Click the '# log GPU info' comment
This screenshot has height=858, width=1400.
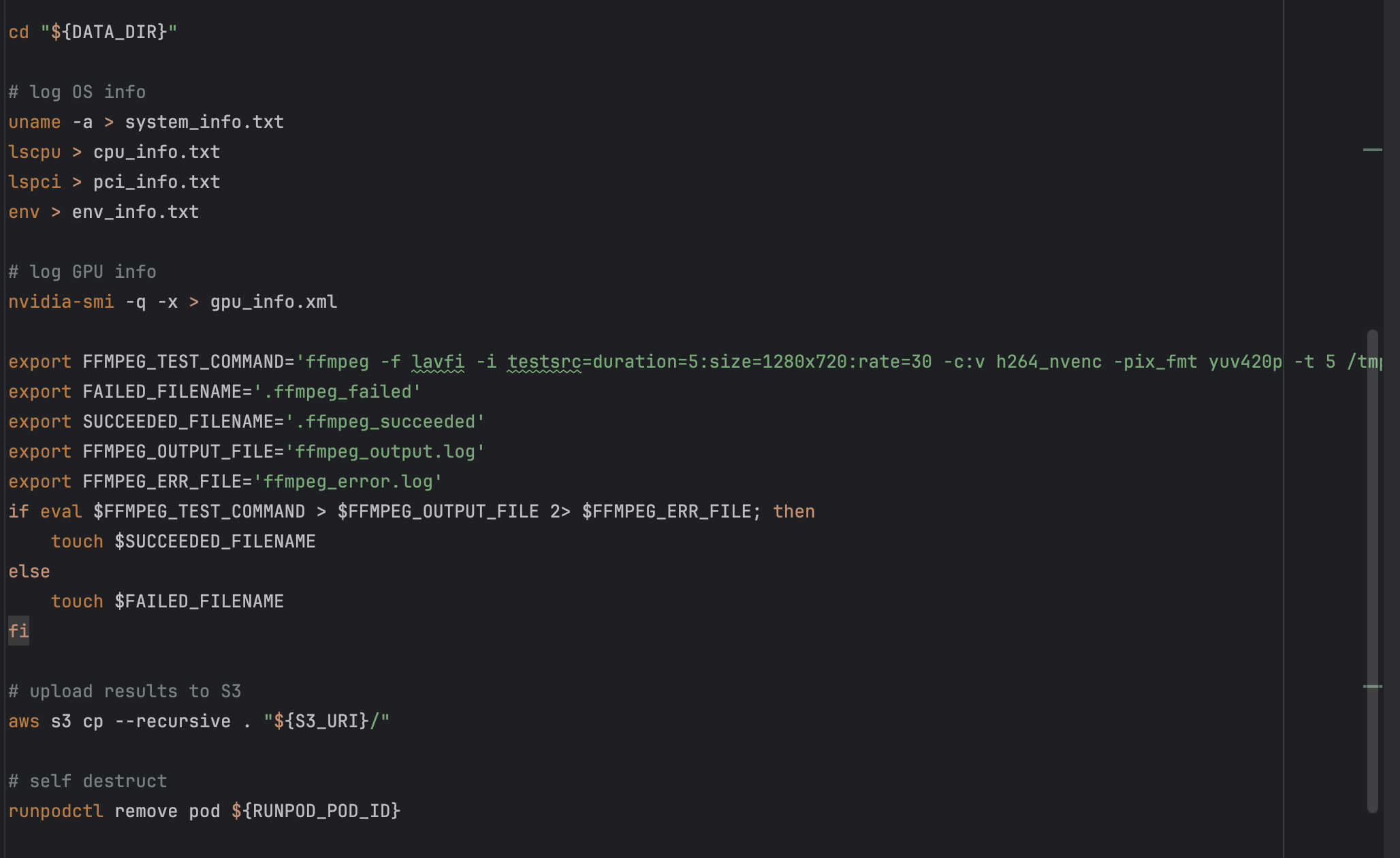tap(82, 272)
